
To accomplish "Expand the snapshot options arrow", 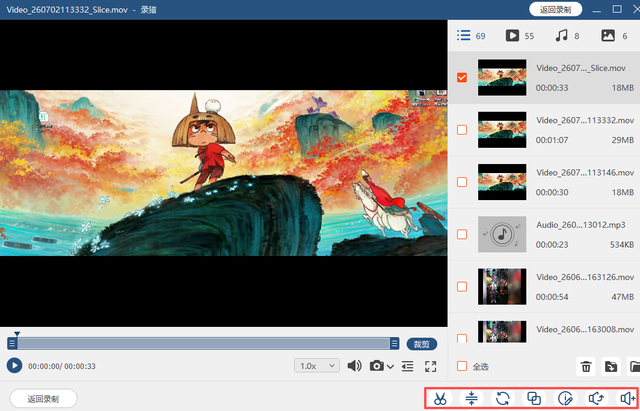I will (x=390, y=367).
